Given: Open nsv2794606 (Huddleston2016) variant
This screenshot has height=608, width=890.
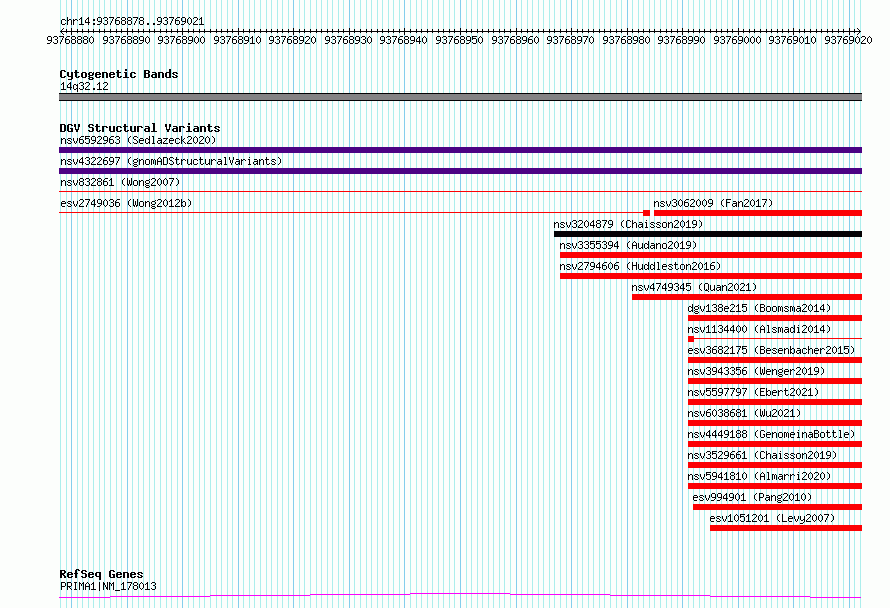Looking at the screenshot, I should click(640, 266).
